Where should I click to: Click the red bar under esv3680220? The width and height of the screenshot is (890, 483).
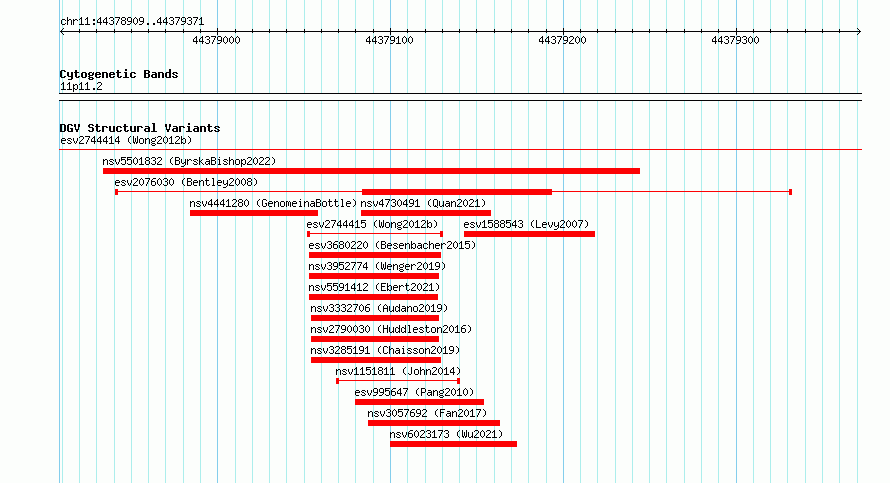[375, 255]
